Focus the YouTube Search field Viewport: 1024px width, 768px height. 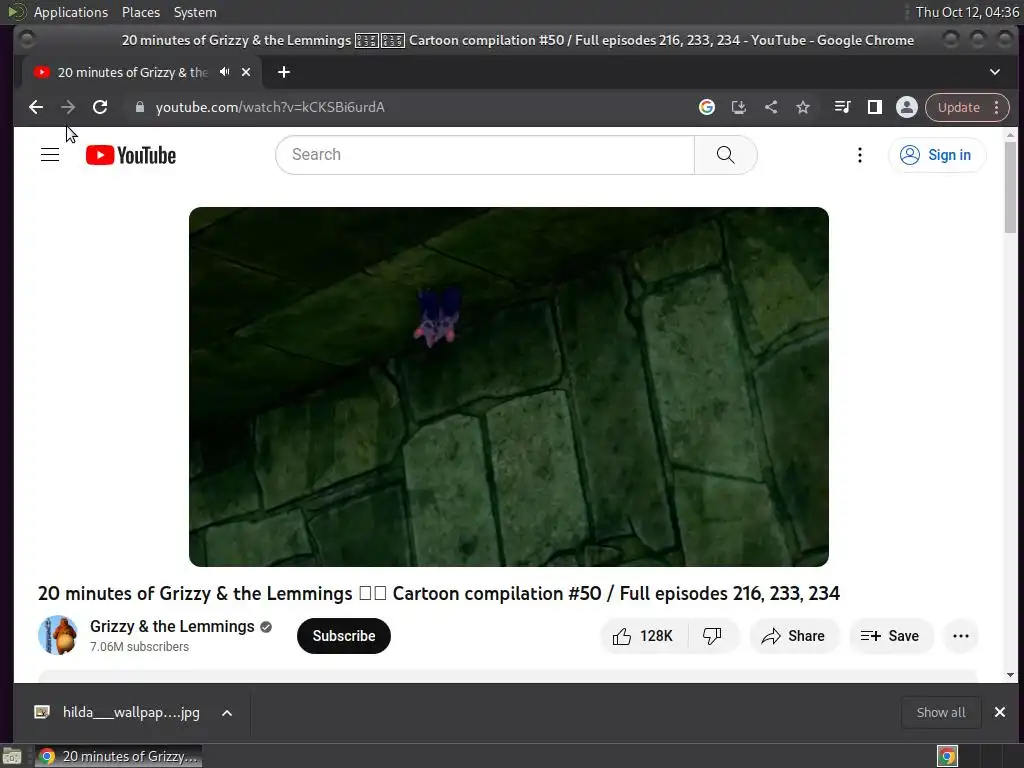(x=485, y=155)
